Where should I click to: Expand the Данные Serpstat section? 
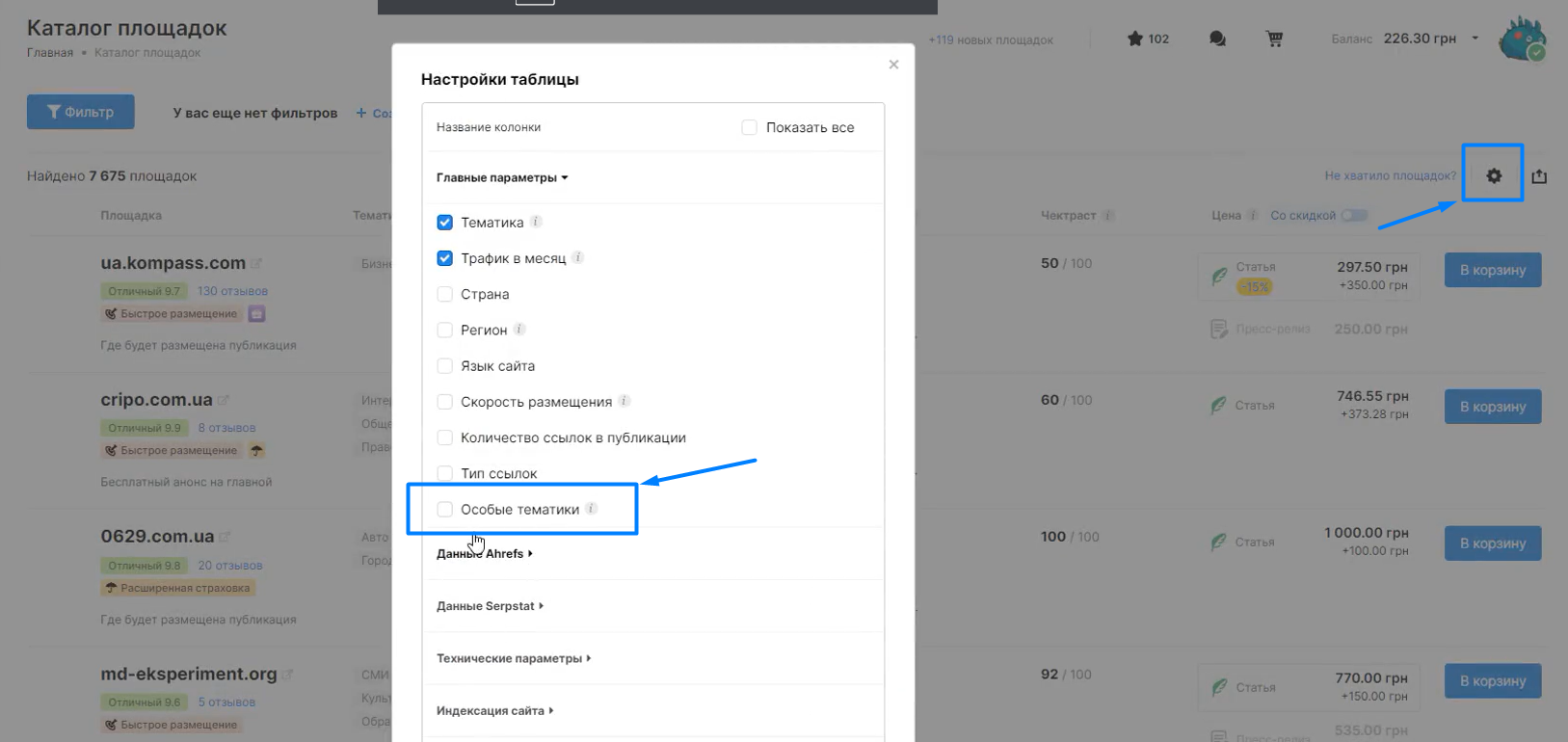(x=490, y=606)
